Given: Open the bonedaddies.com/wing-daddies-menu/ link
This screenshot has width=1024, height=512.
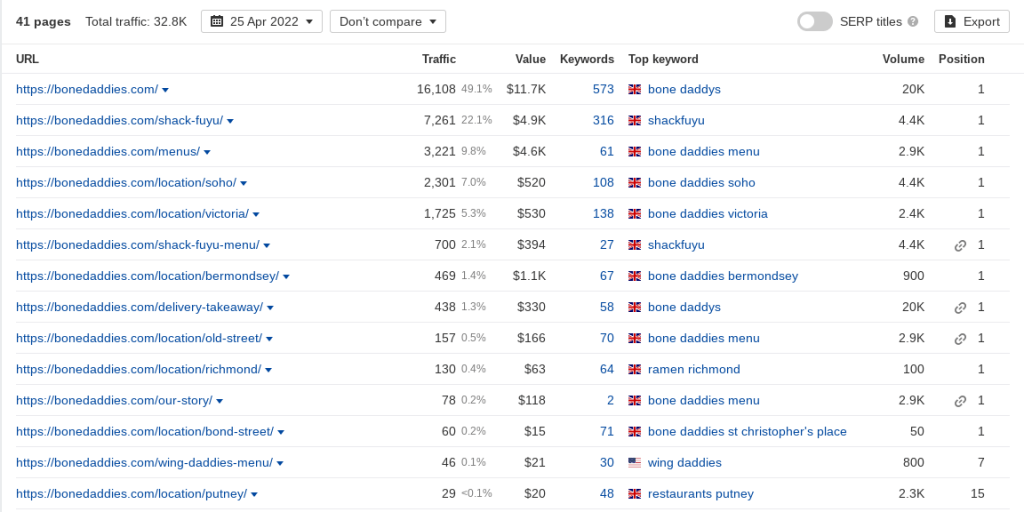Looking at the screenshot, I should point(144,463).
